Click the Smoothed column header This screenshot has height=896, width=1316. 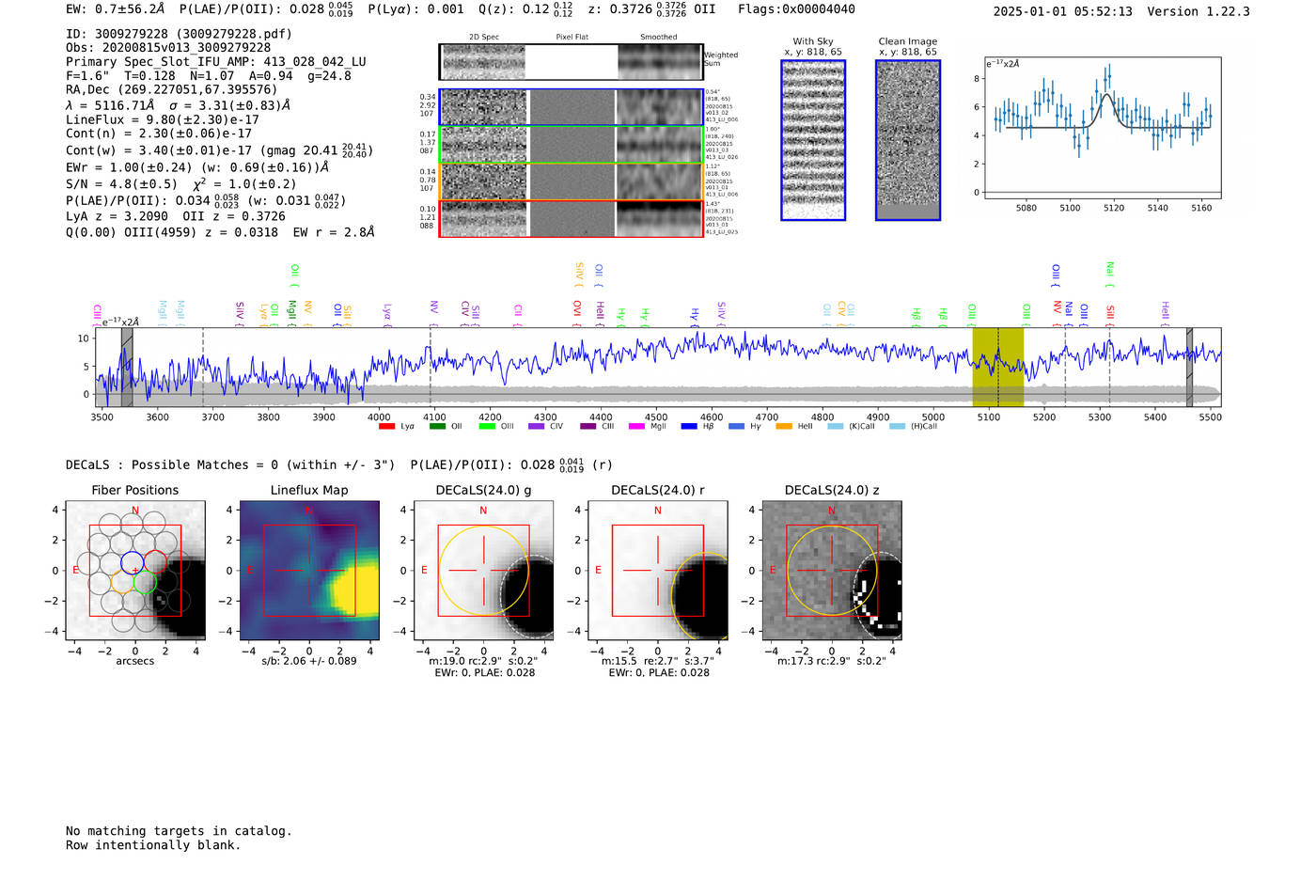[x=659, y=38]
